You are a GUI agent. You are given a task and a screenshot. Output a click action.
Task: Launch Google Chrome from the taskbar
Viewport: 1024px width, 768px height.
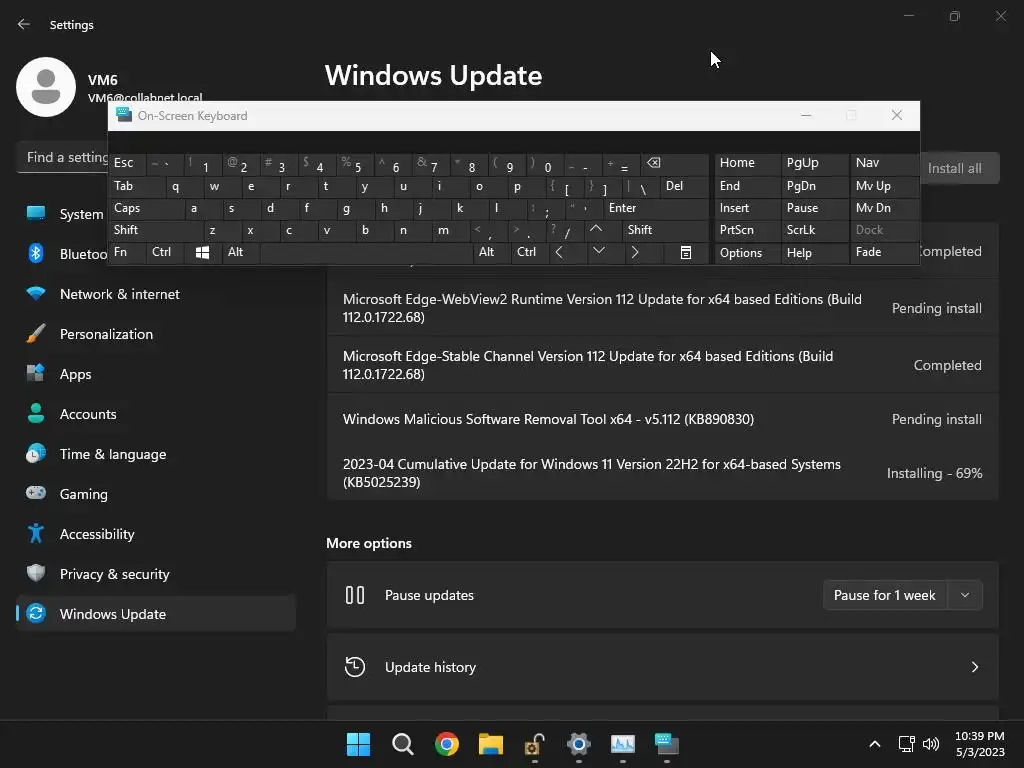(x=447, y=744)
